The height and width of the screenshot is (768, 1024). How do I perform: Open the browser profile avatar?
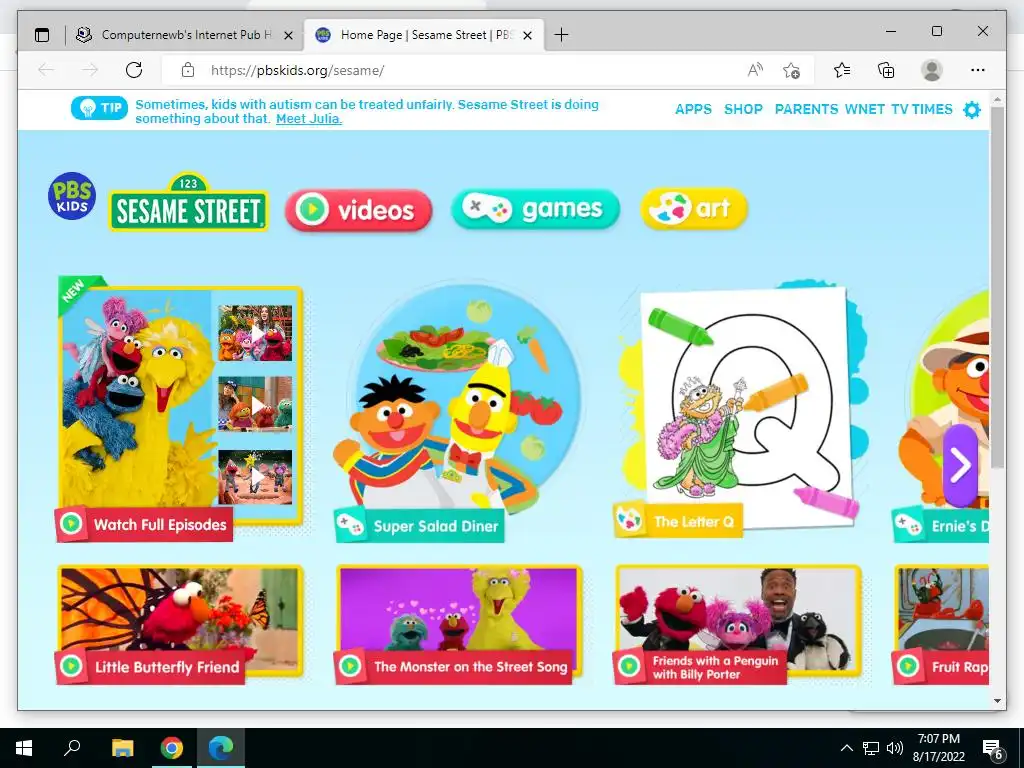[x=932, y=70]
